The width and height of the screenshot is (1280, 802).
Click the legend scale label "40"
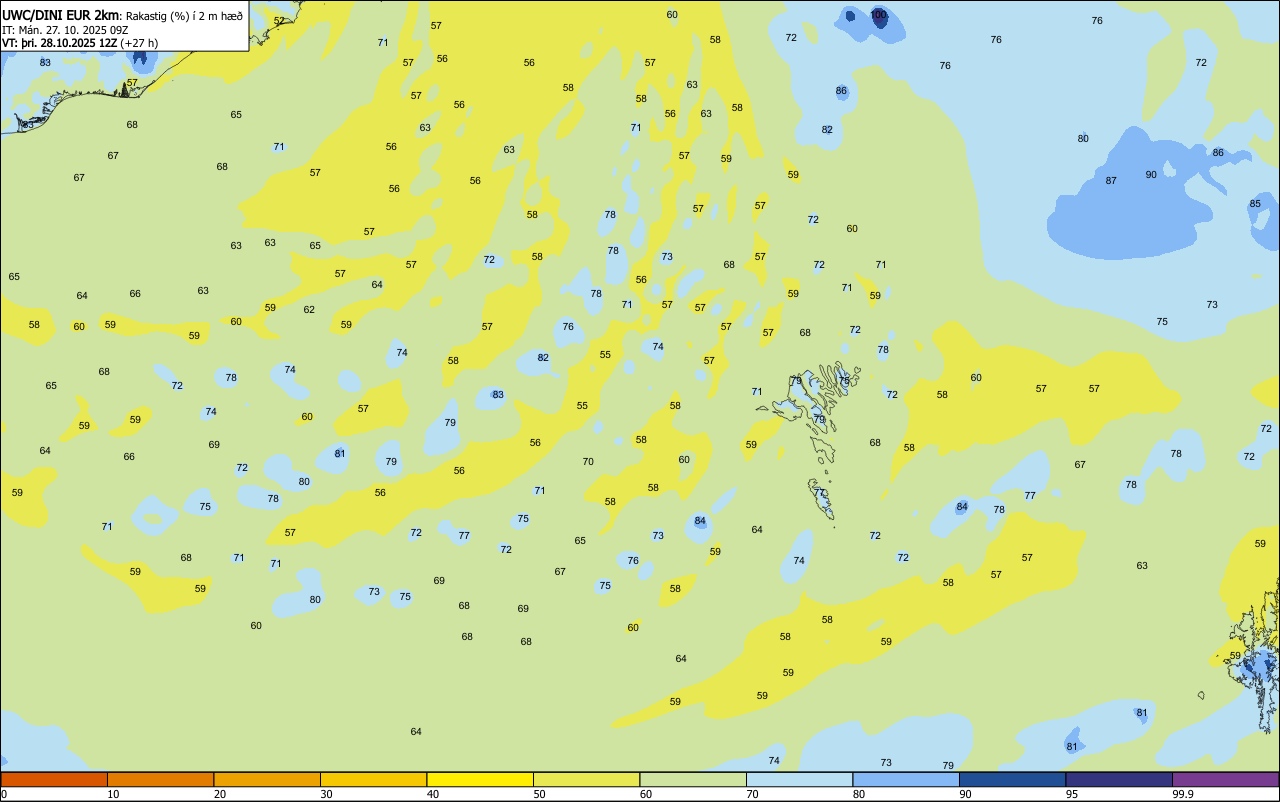pos(433,794)
